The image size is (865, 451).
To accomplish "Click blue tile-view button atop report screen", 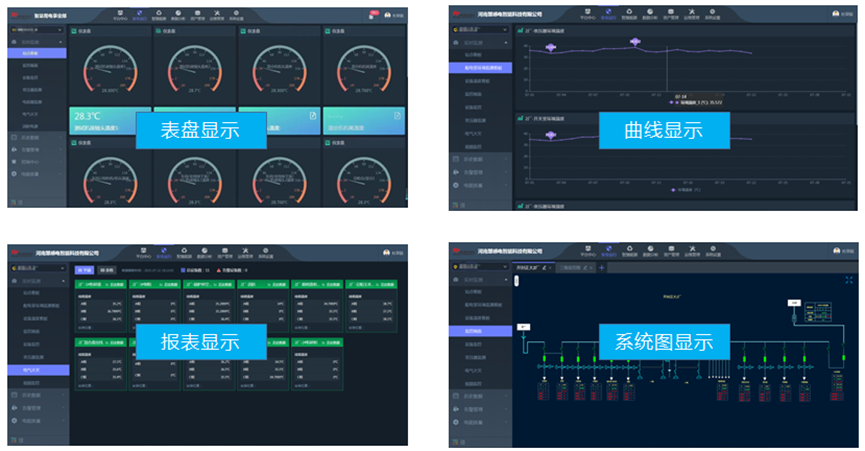I will [86, 269].
